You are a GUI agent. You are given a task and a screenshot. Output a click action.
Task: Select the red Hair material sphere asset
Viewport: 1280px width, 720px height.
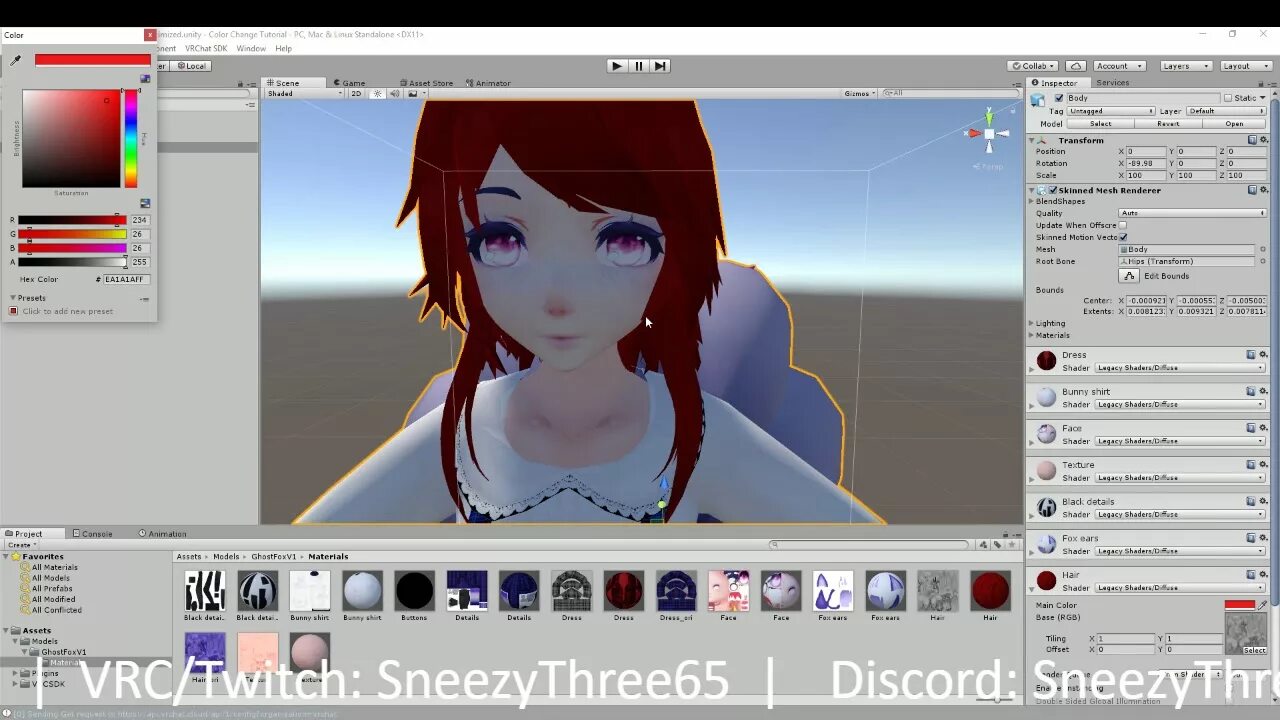coord(990,591)
